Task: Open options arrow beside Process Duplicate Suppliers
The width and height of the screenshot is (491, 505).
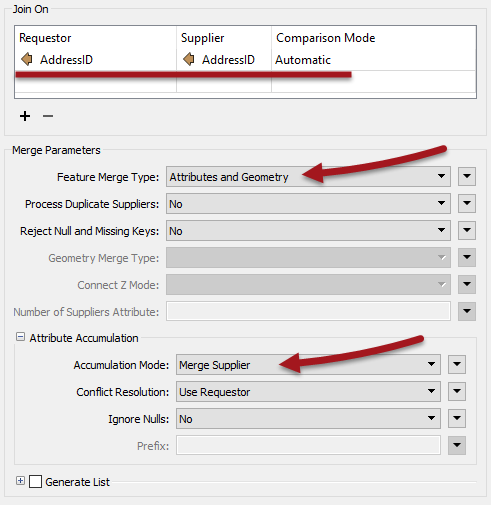Action: pyautogui.click(x=467, y=203)
